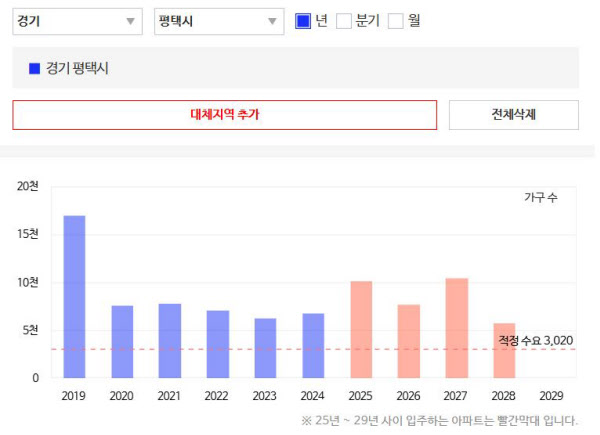Viewport: 600px width, 435px height.
Task: Select the 2021 bar in chart
Action: point(170,340)
